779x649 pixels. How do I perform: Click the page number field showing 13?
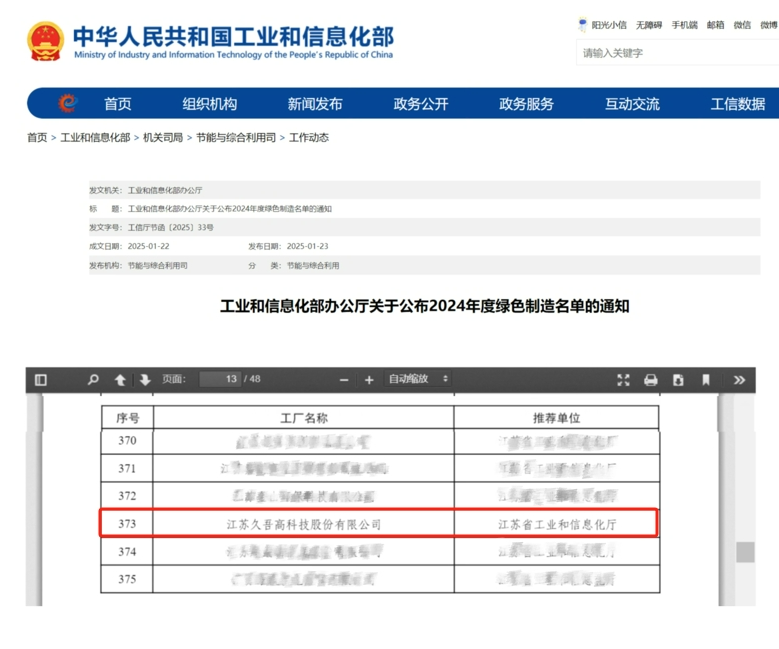(220, 379)
